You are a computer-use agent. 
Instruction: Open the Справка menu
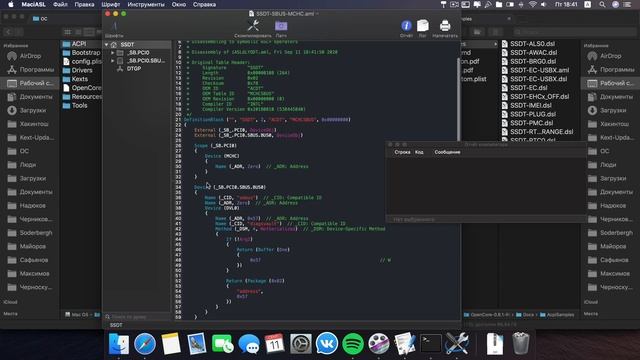[x=204, y=4]
